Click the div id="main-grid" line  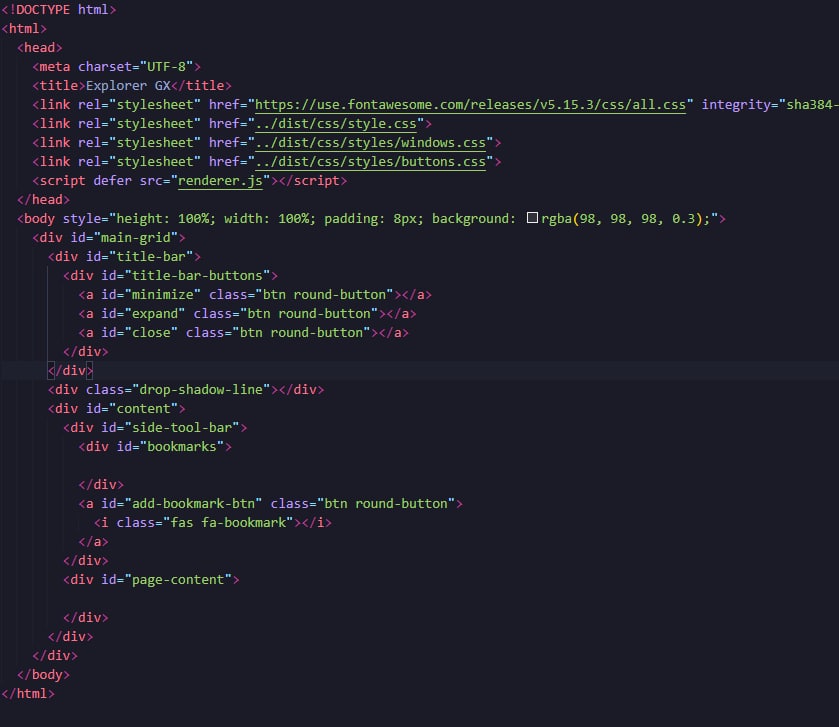point(109,238)
